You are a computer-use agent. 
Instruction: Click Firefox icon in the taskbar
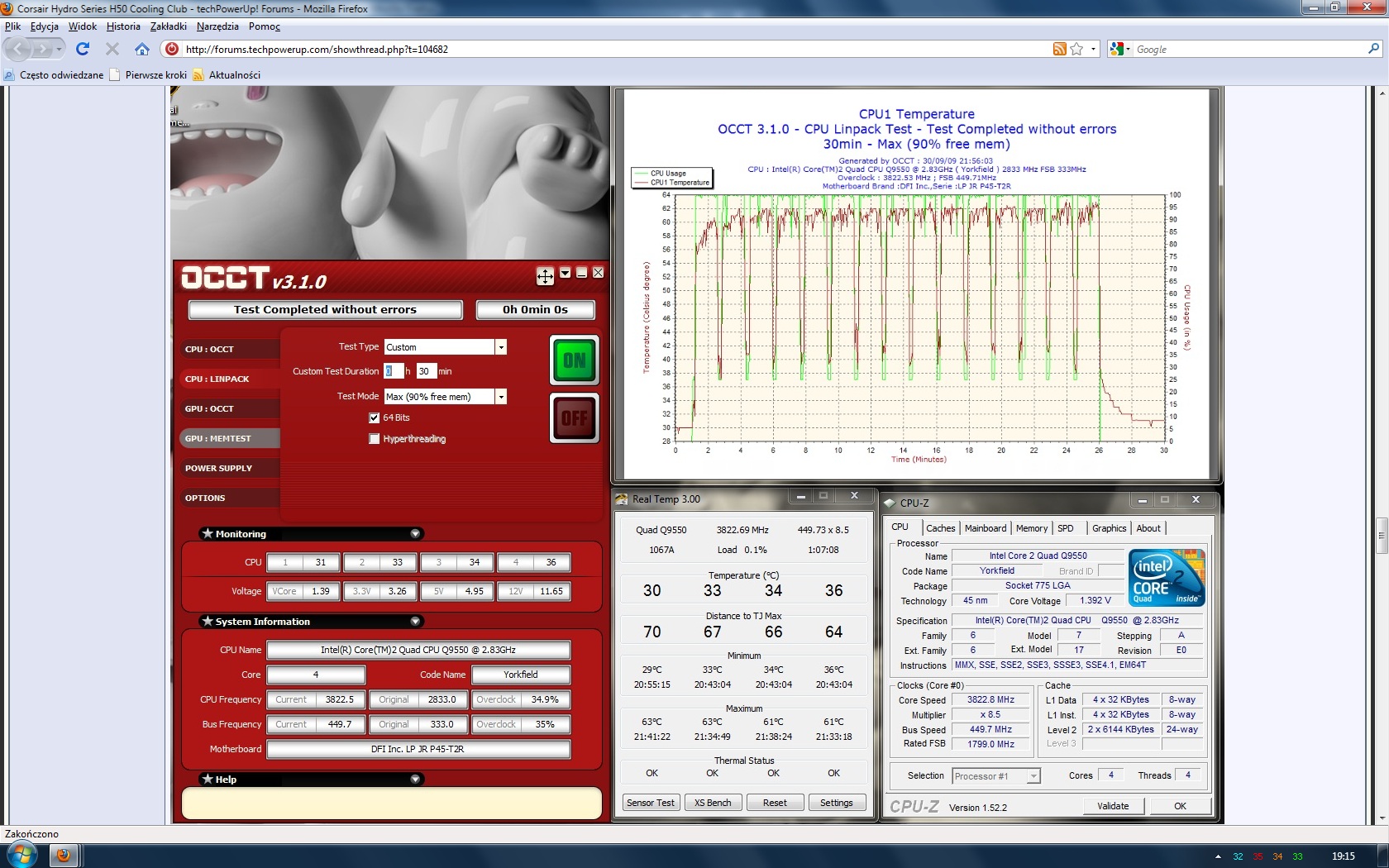[64, 855]
